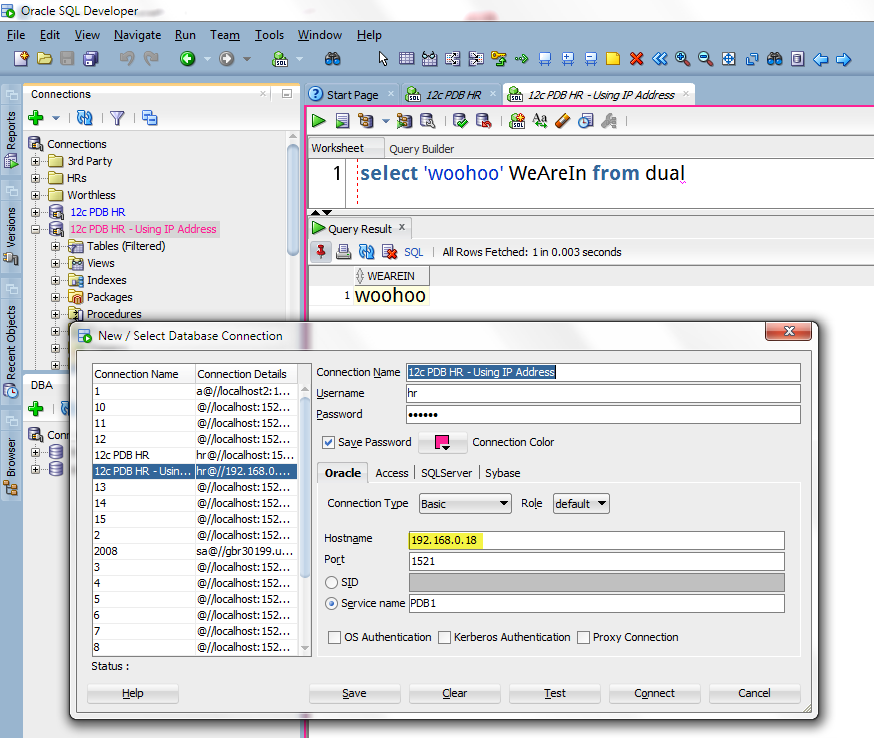The width and height of the screenshot is (874, 738).
Task: Select the SQLServer tab in connection dialog
Action: [x=446, y=473]
